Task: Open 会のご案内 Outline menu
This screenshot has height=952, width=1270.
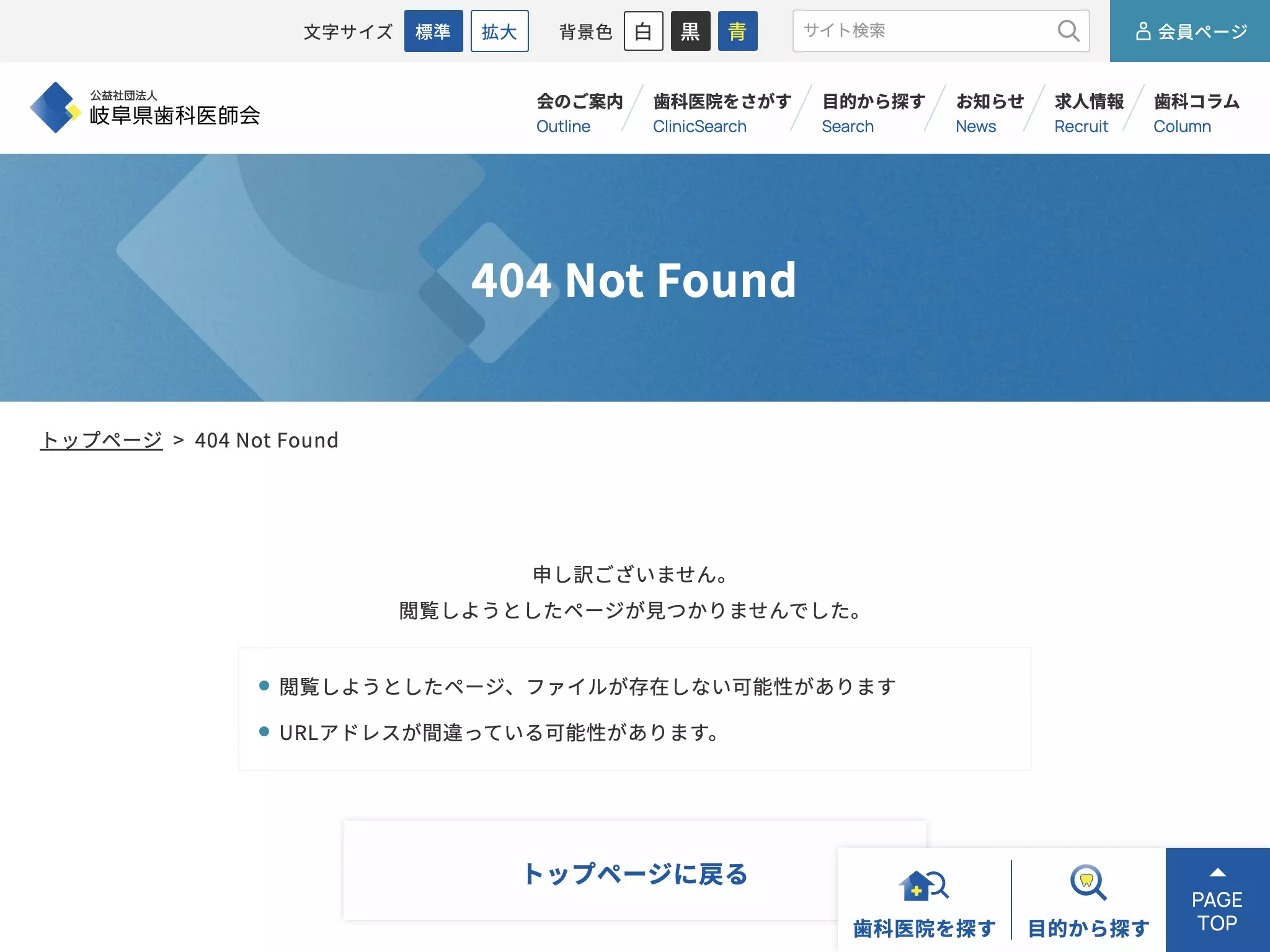Action: (579, 113)
